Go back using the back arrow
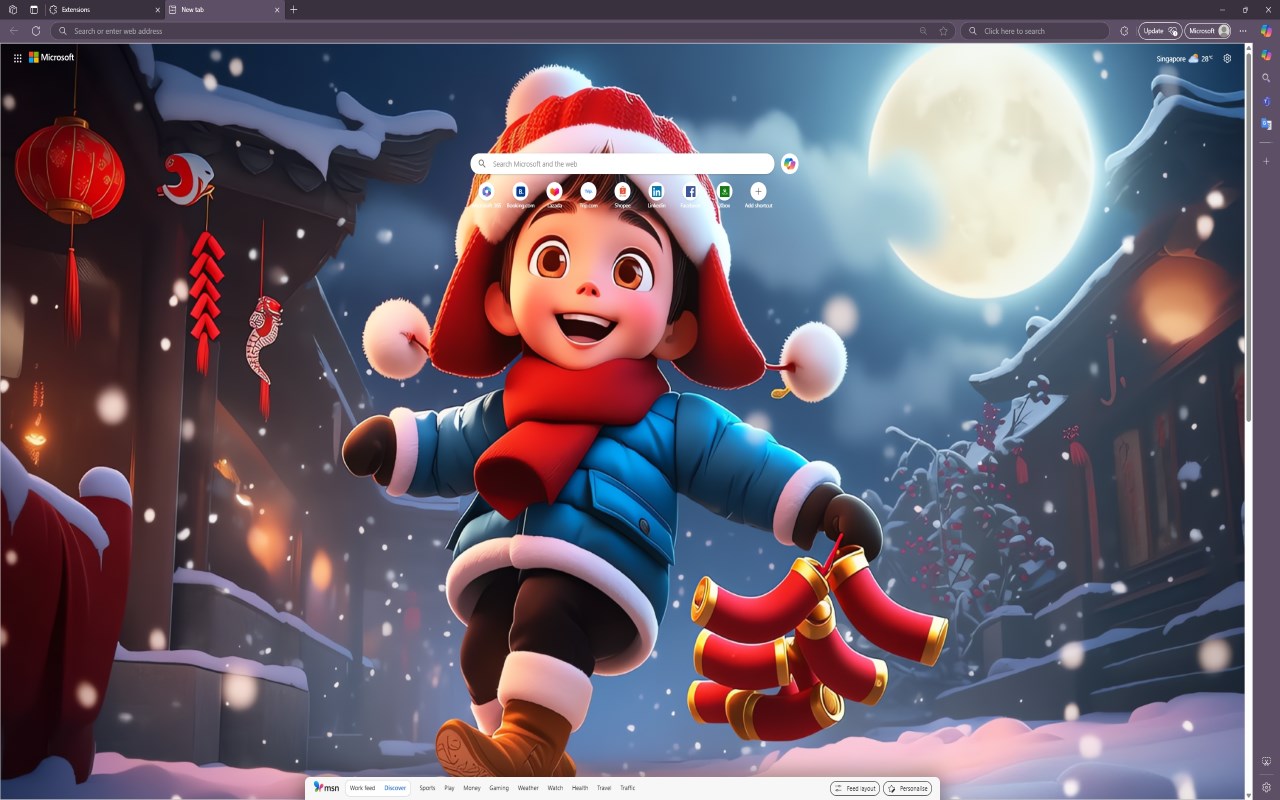Image resolution: width=1280 pixels, height=800 pixels. pyautogui.click(x=13, y=31)
